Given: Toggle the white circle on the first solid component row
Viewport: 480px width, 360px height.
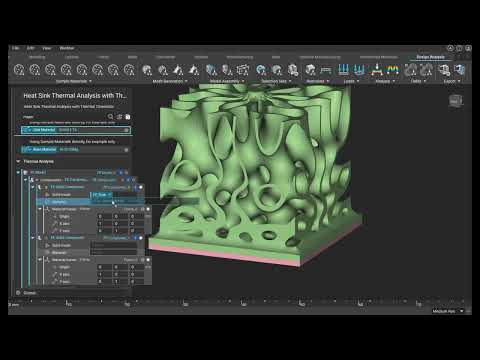Looking at the screenshot, I should pyautogui.click(x=141, y=187).
